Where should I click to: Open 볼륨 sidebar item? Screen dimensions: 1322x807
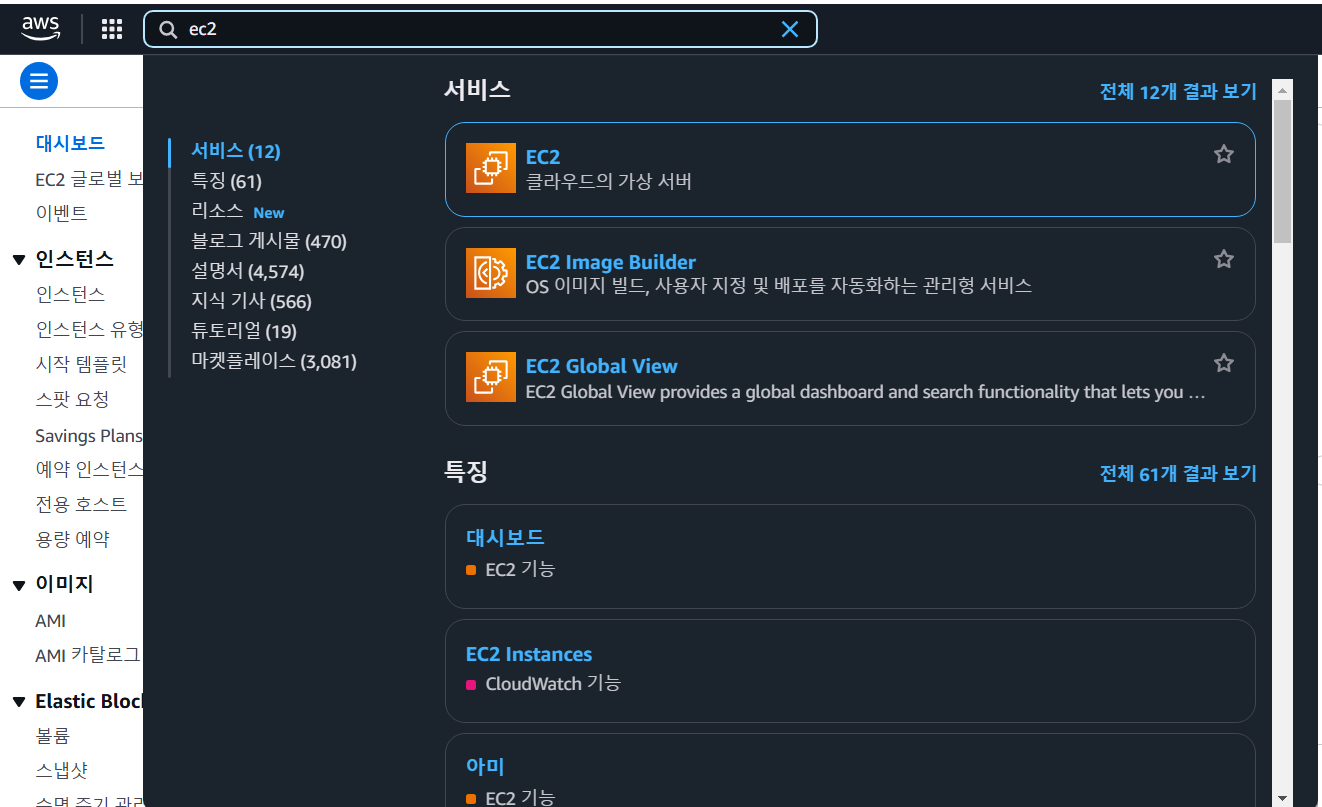point(52,736)
